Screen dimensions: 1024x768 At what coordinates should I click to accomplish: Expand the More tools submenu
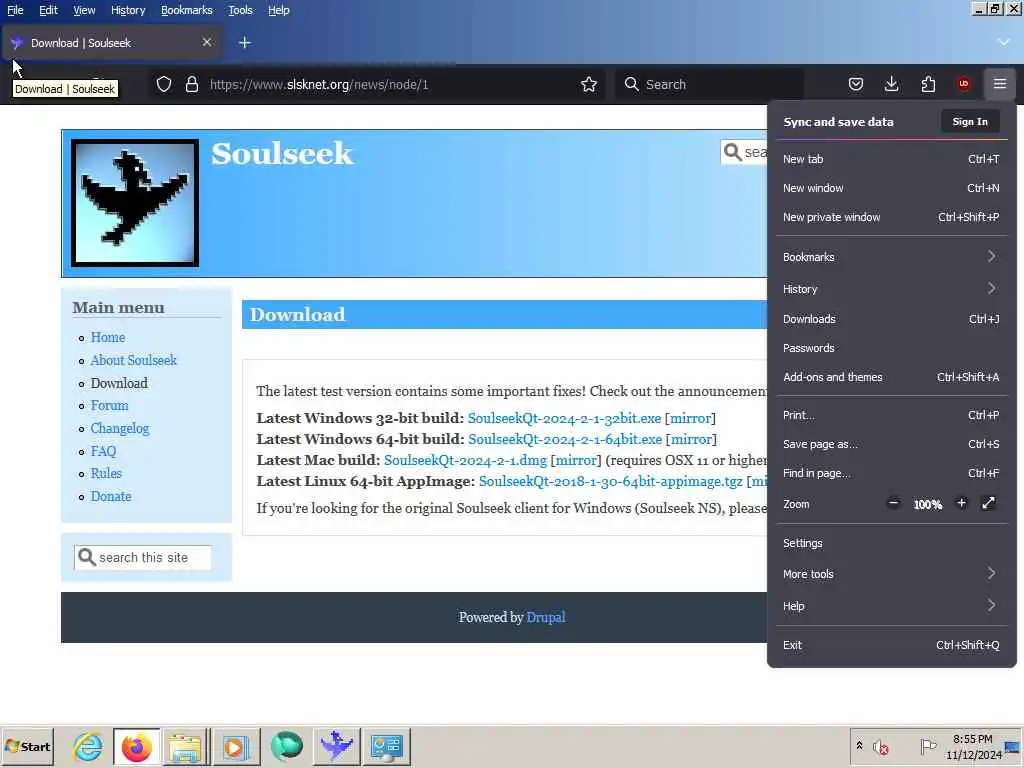point(891,573)
